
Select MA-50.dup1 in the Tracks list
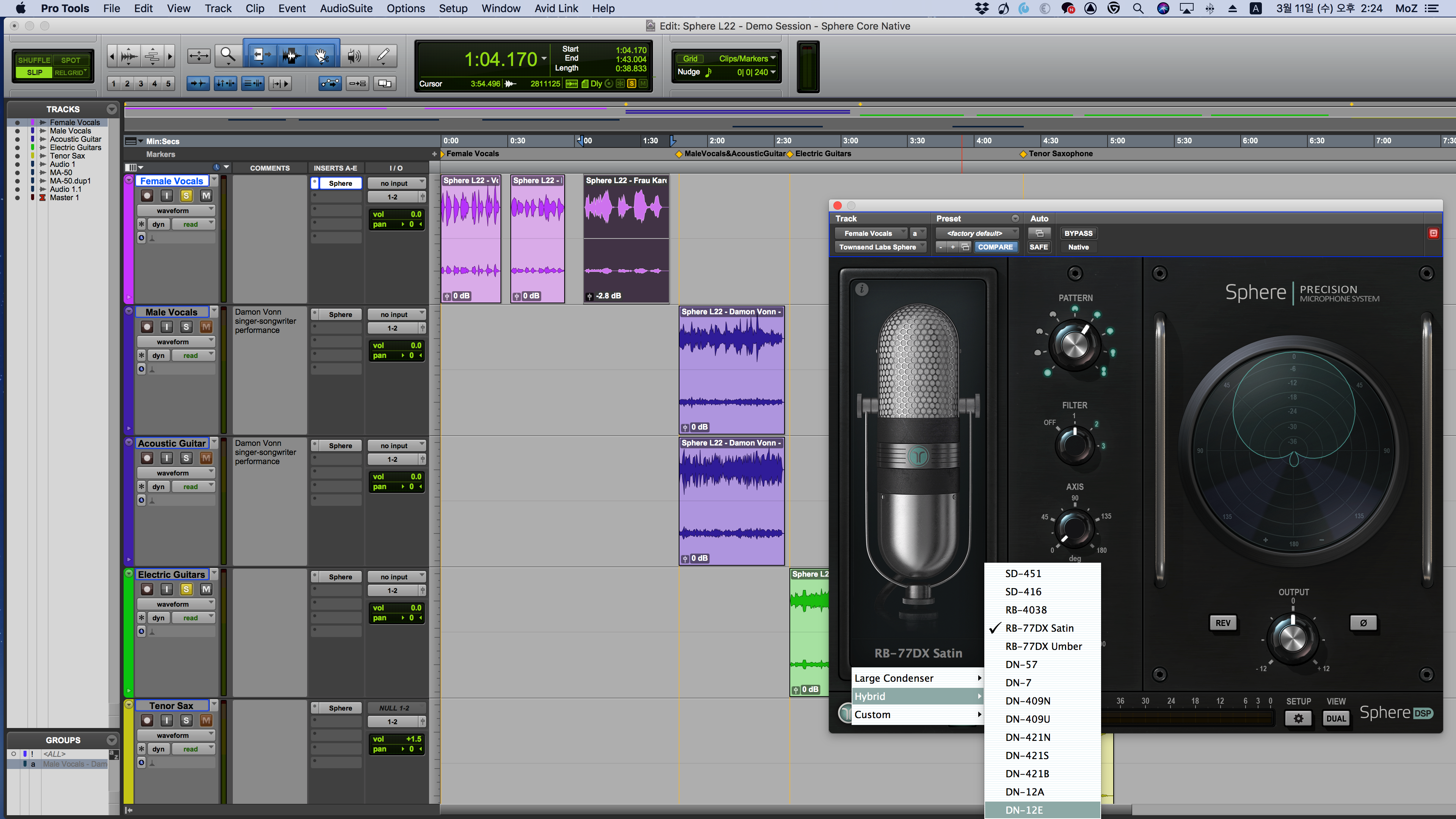click(x=70, y=181)
